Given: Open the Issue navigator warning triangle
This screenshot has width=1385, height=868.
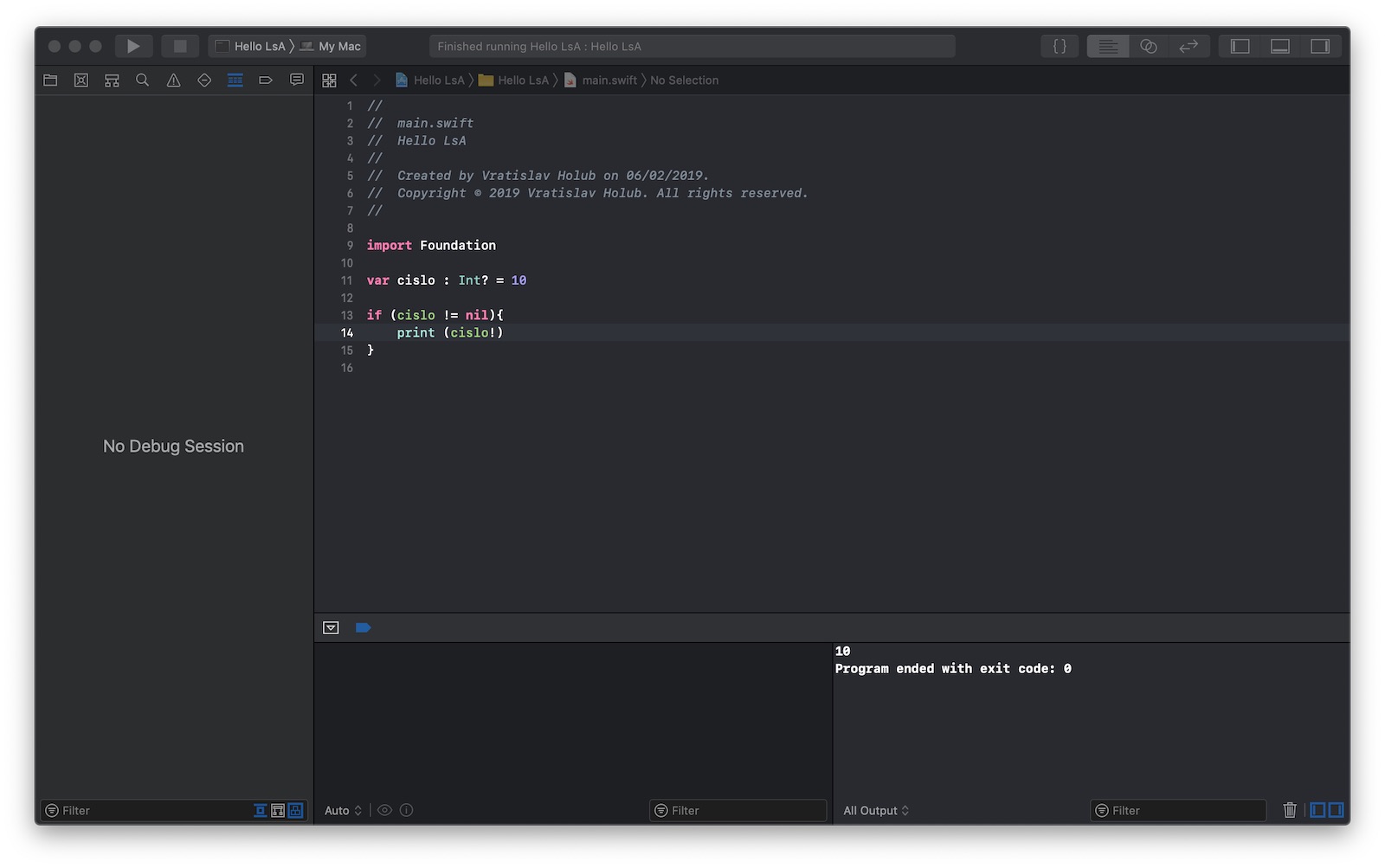Looking at the screenshot, I should point(173,80).
